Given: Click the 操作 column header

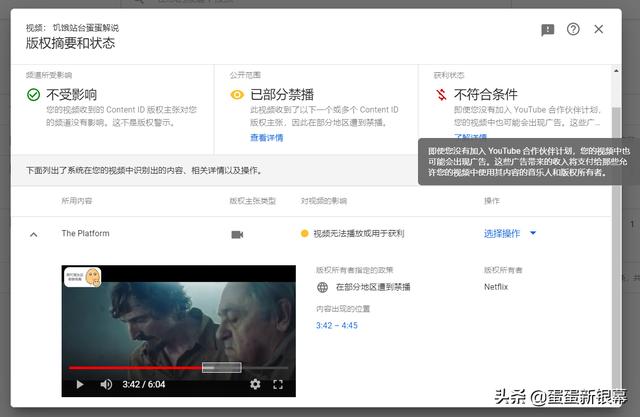Looking at the screenshot, I should tap(491, 201).
